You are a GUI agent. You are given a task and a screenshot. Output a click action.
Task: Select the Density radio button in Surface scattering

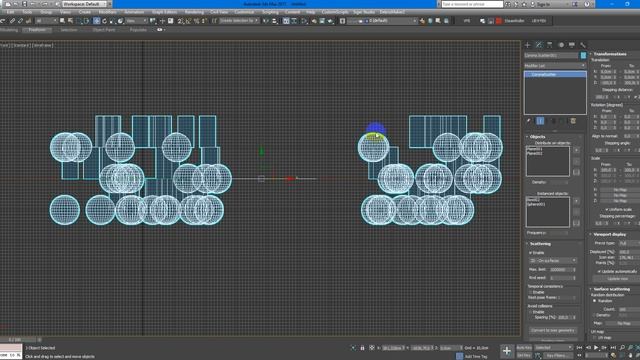point(595,315)
